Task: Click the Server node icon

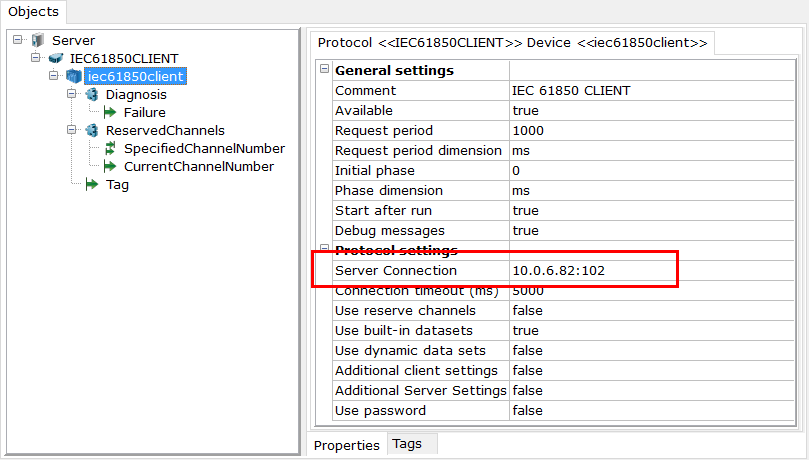Action: 38,40
